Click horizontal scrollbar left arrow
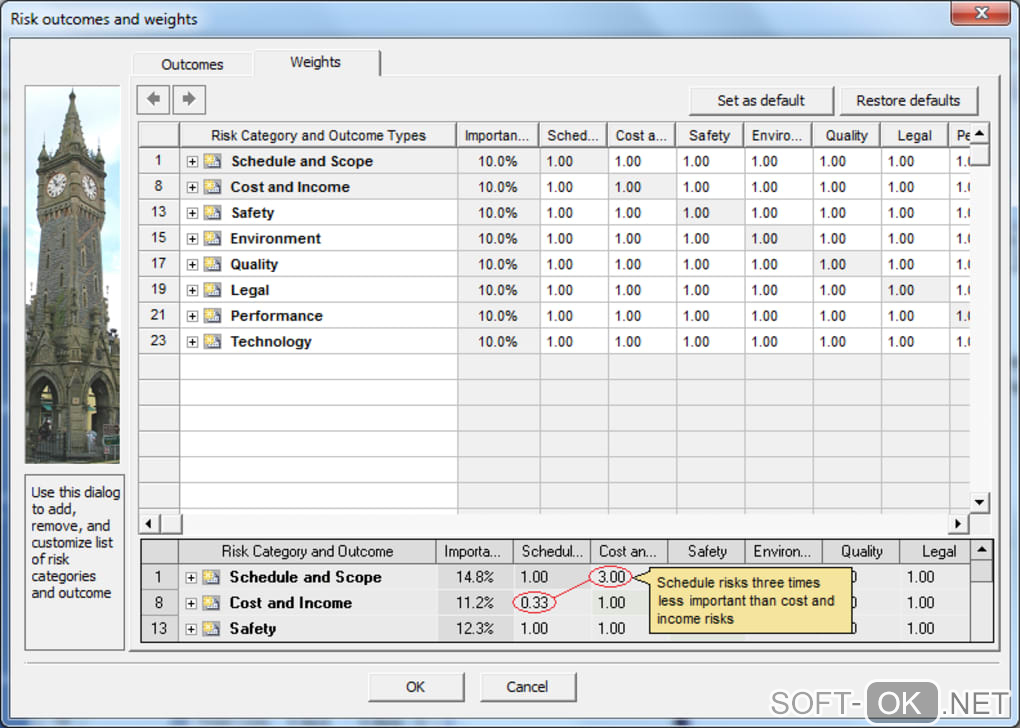This screenshot has height=728, width=1020. [x=149, y=523]
